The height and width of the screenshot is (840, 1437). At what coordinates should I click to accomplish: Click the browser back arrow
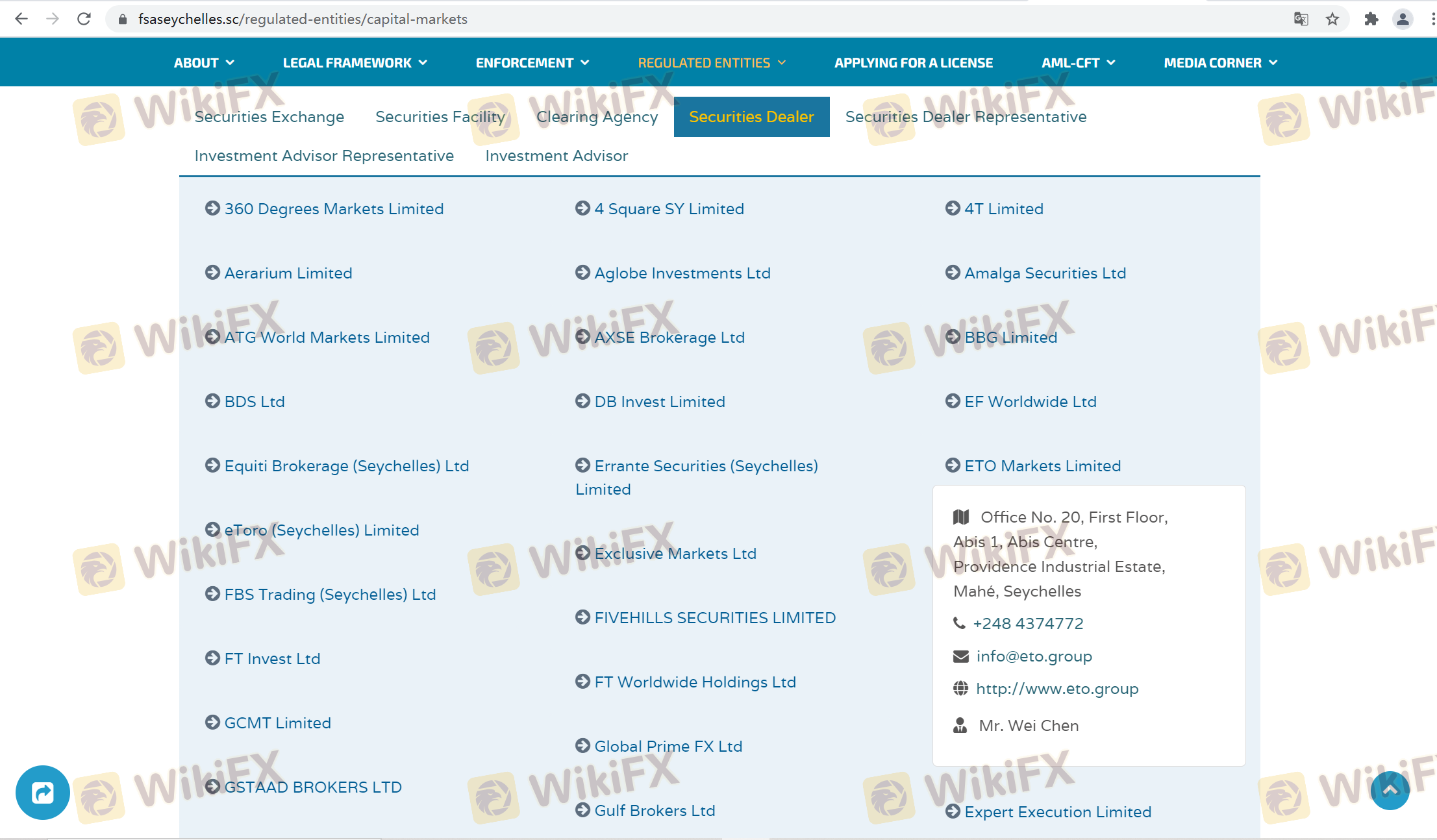point(21,19)
